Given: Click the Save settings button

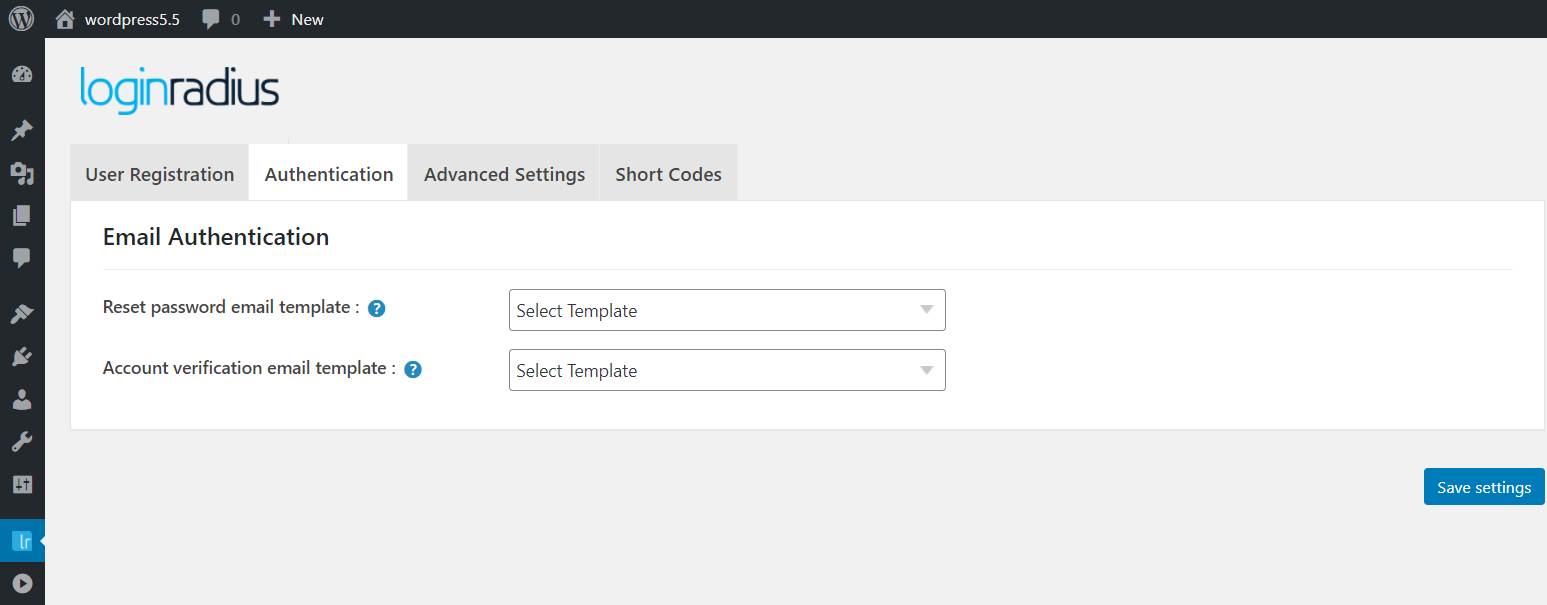Looking at the screenshot, I should pyautogui.click(x=1483, y=486).
